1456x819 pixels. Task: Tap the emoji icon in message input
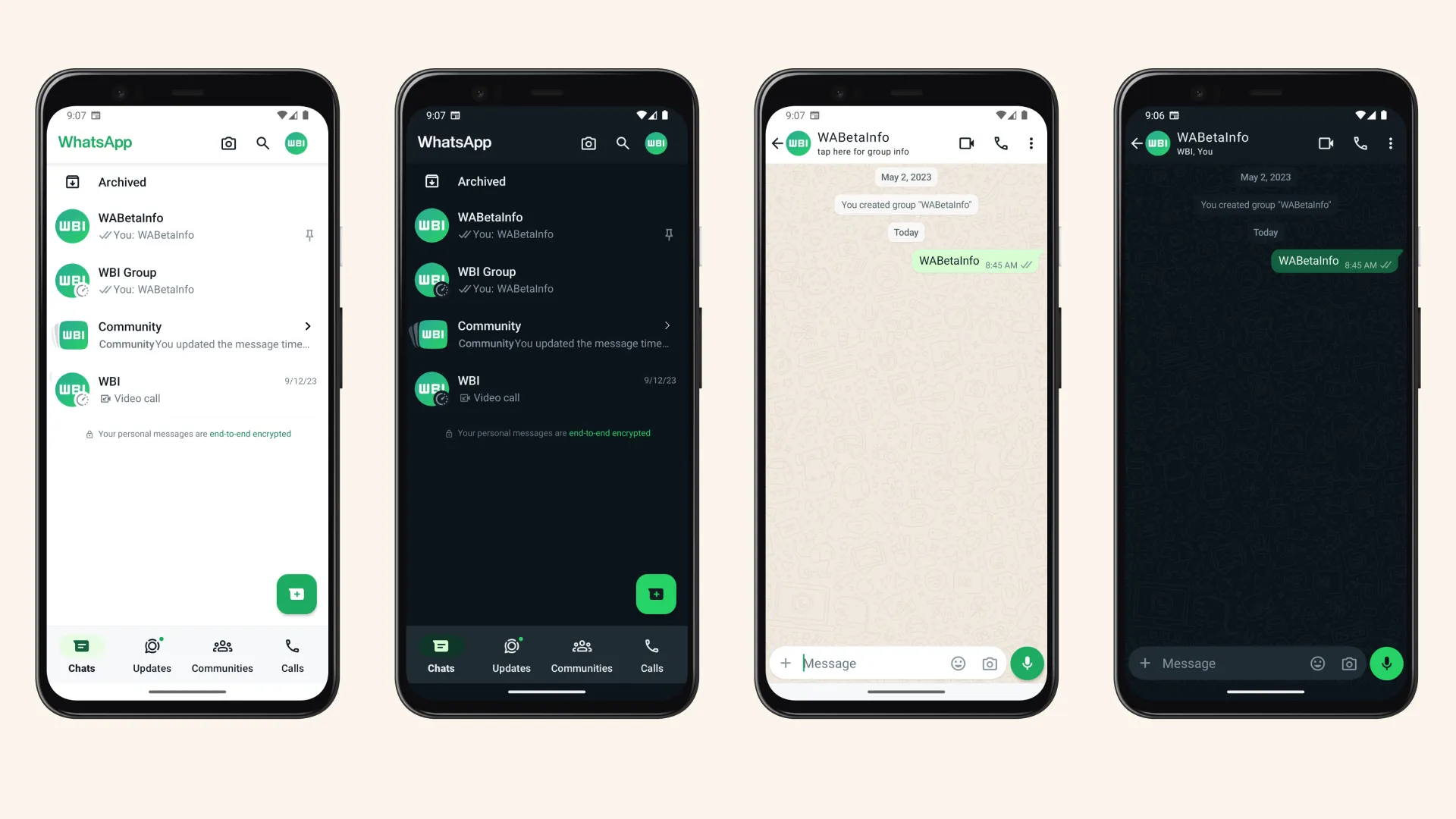[957, 663]
